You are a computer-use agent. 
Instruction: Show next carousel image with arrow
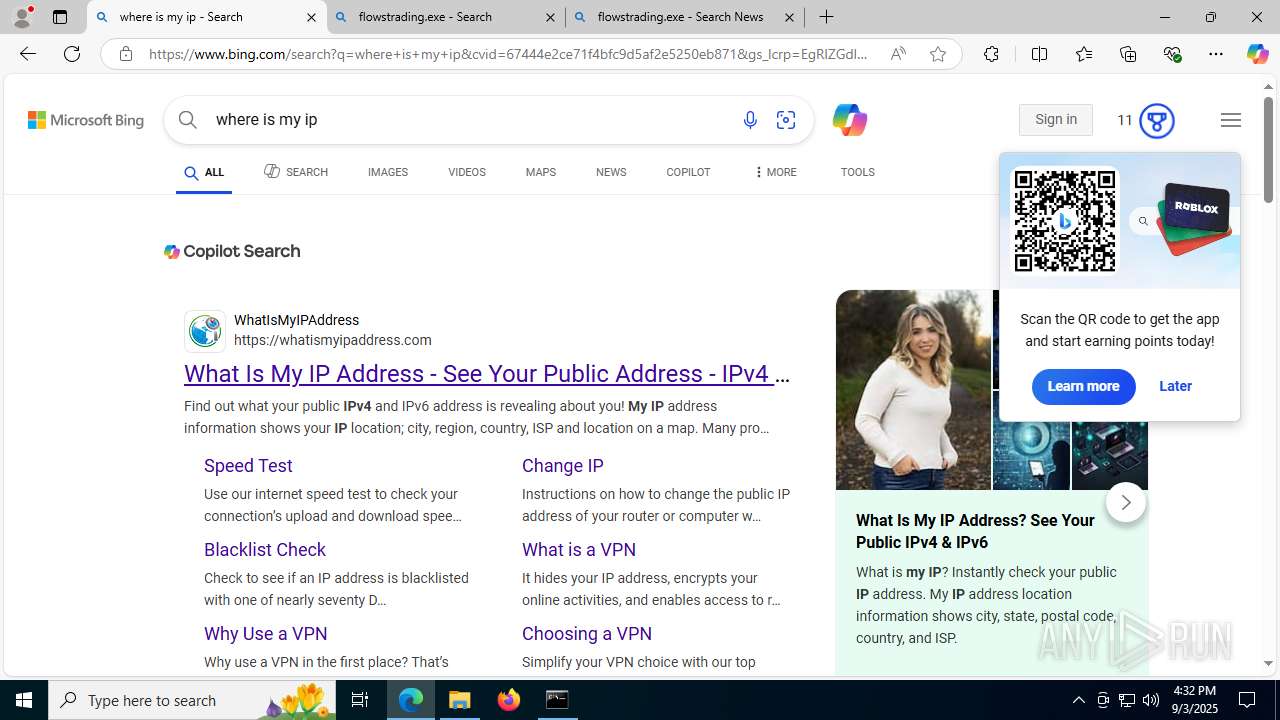tap(1125, 502)
